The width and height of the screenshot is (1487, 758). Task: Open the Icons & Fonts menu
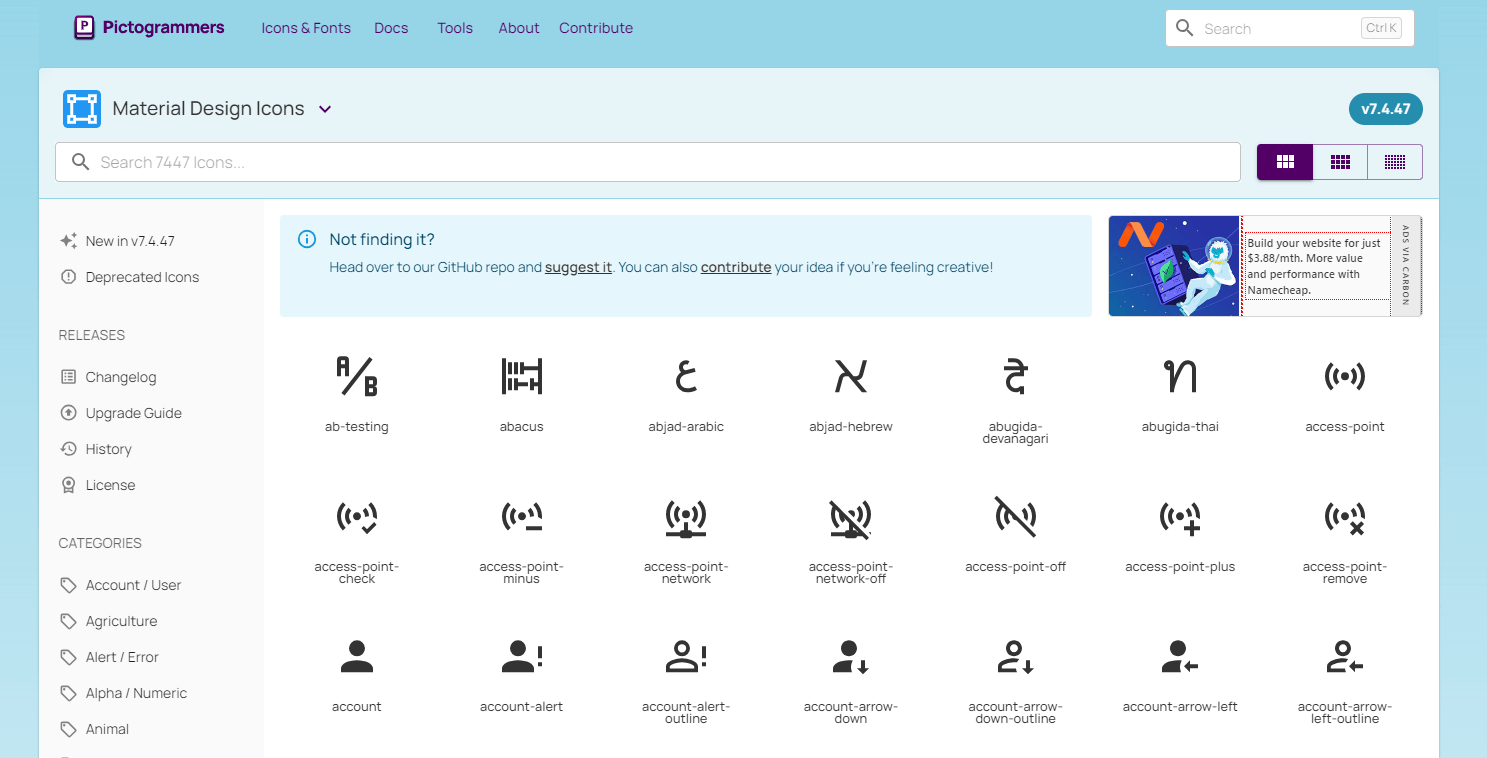(x=306, y=28)
